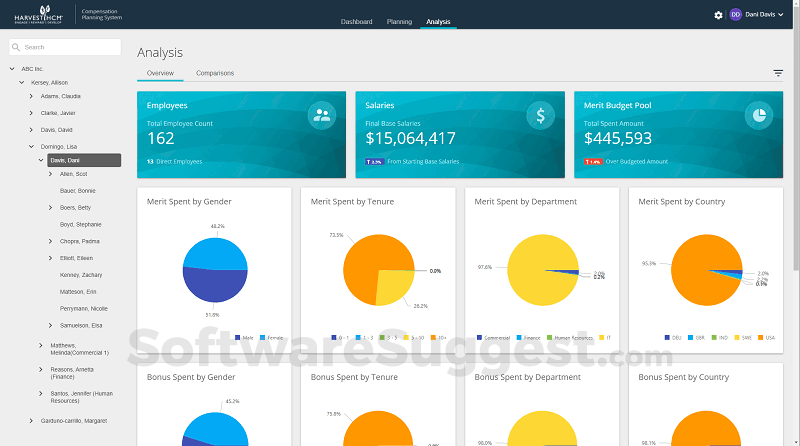Select the Analysis tab

tap(438, 21)
